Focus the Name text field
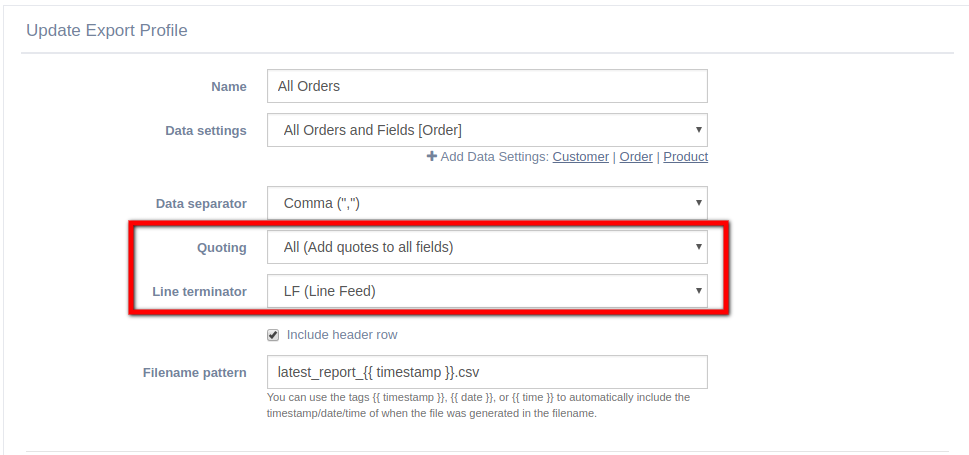This screenshot has height=455, width=969. tap(487, 86)
